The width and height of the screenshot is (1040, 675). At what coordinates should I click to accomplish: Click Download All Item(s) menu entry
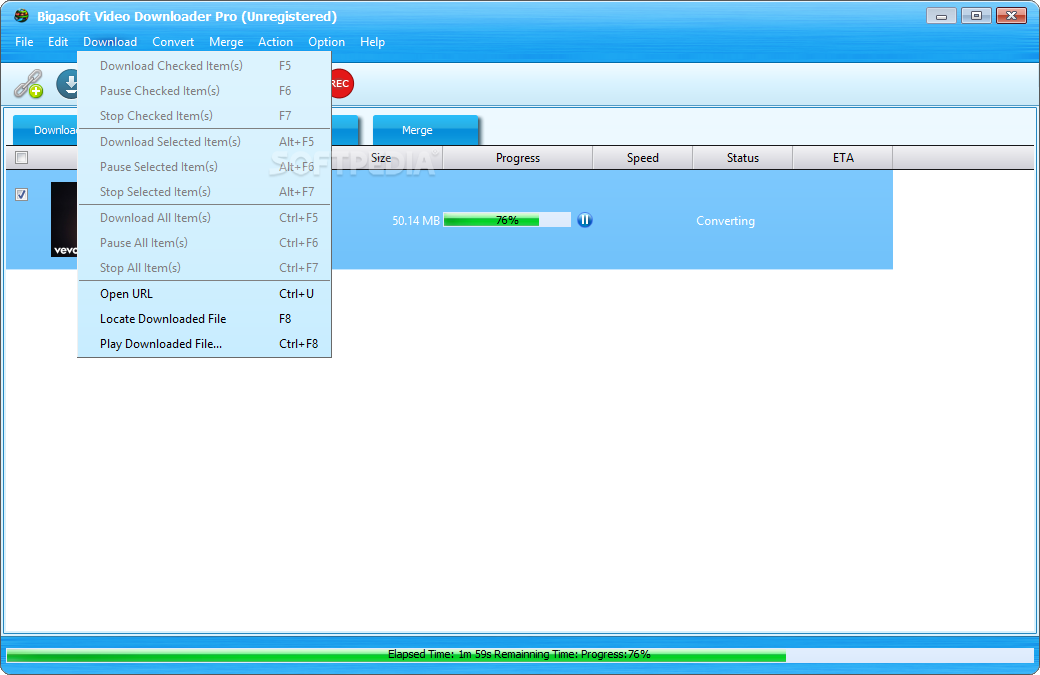pos(204,218)
